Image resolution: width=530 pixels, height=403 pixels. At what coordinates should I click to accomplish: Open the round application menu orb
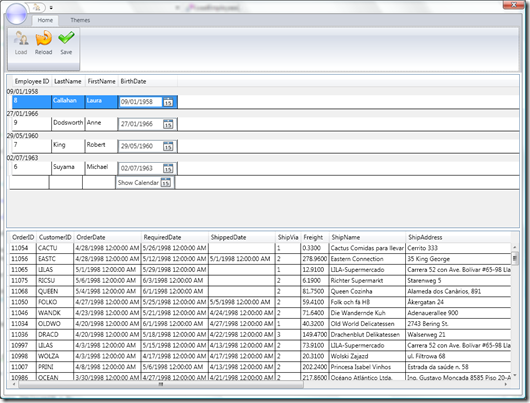[16, 14]
